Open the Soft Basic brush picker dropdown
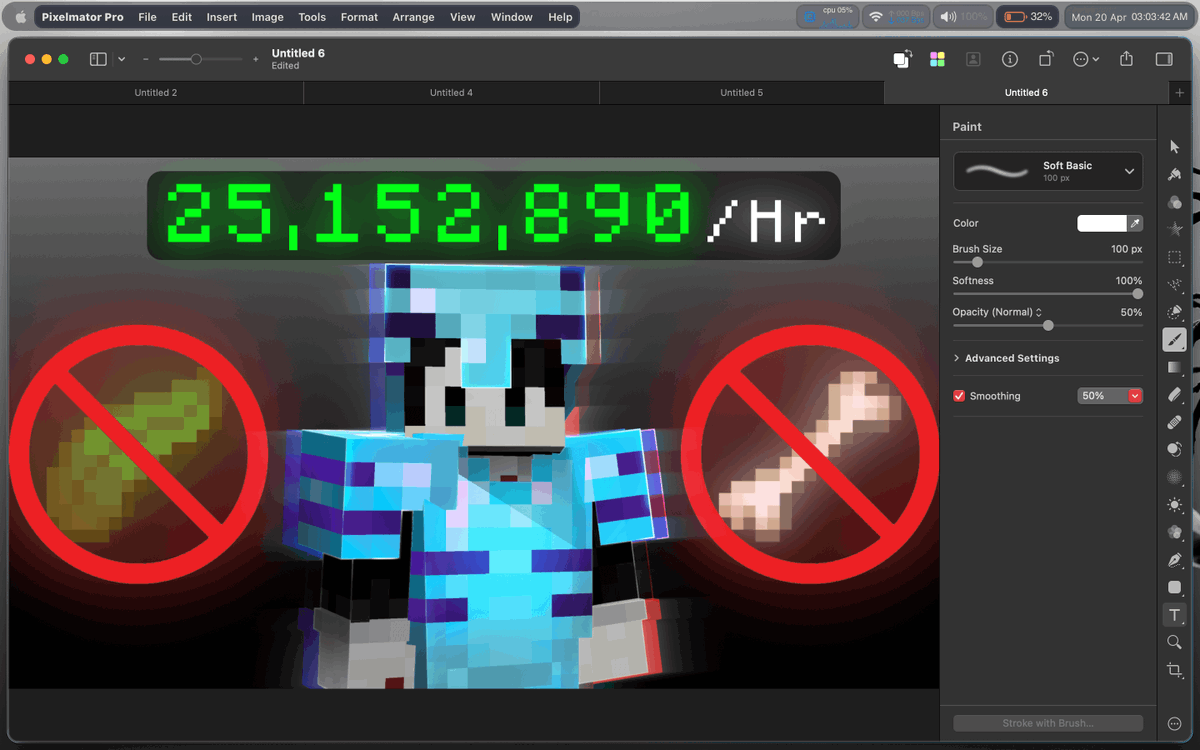The width and height of the screenshot is (1200, 750). pos(1047,171)
